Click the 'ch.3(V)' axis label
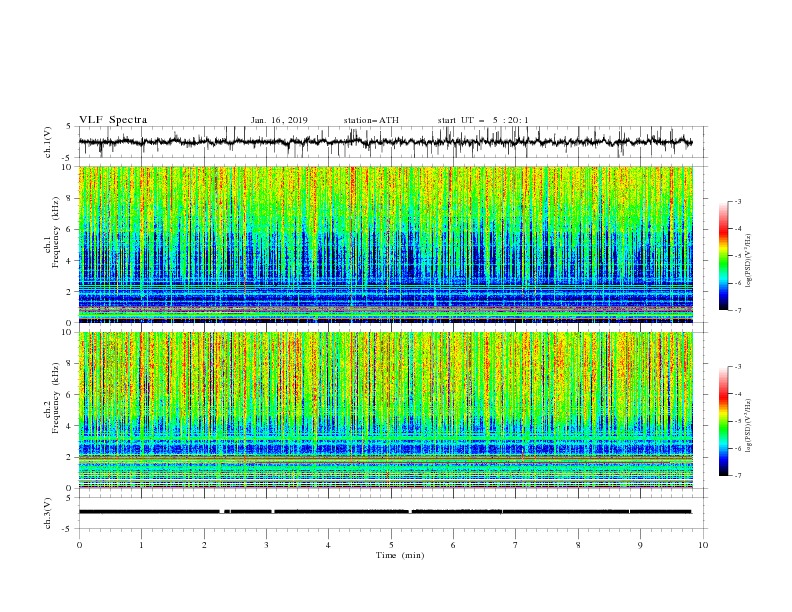The width and height of the screenshot is (792, 612). [x=48, y=513]
